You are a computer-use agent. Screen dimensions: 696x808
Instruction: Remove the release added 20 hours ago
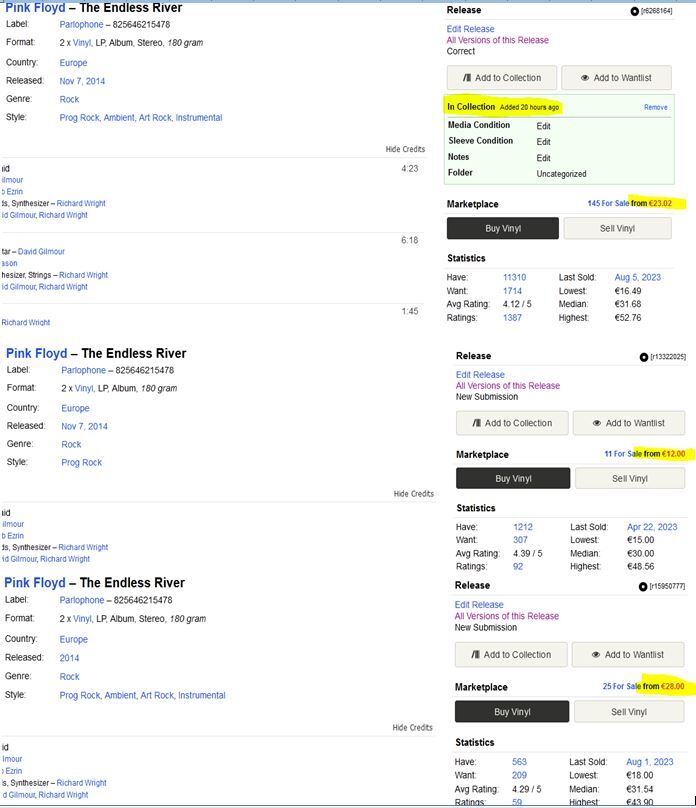pyautogui.click(x=655, y=107)
